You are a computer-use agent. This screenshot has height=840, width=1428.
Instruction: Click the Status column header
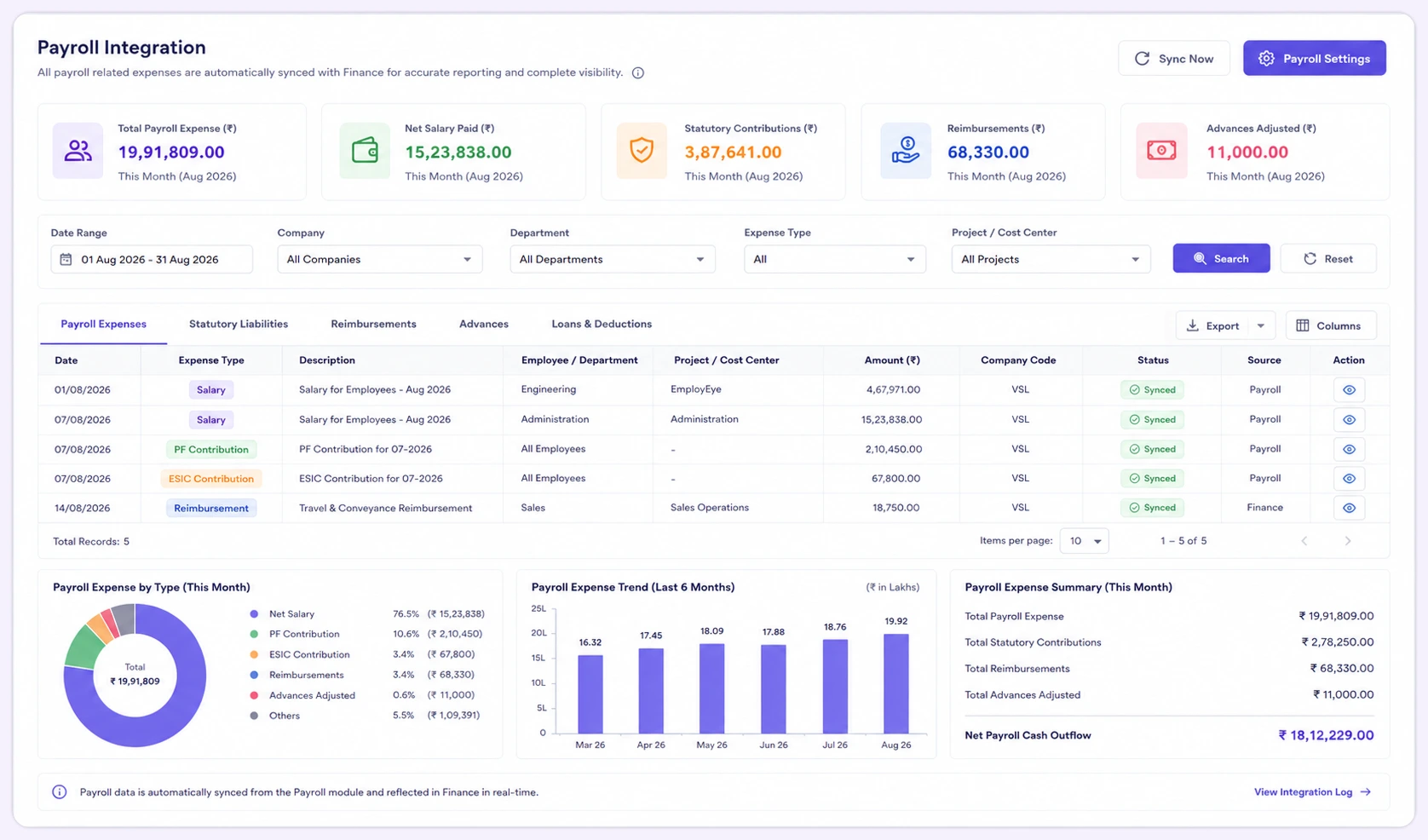click(1152, 360)
